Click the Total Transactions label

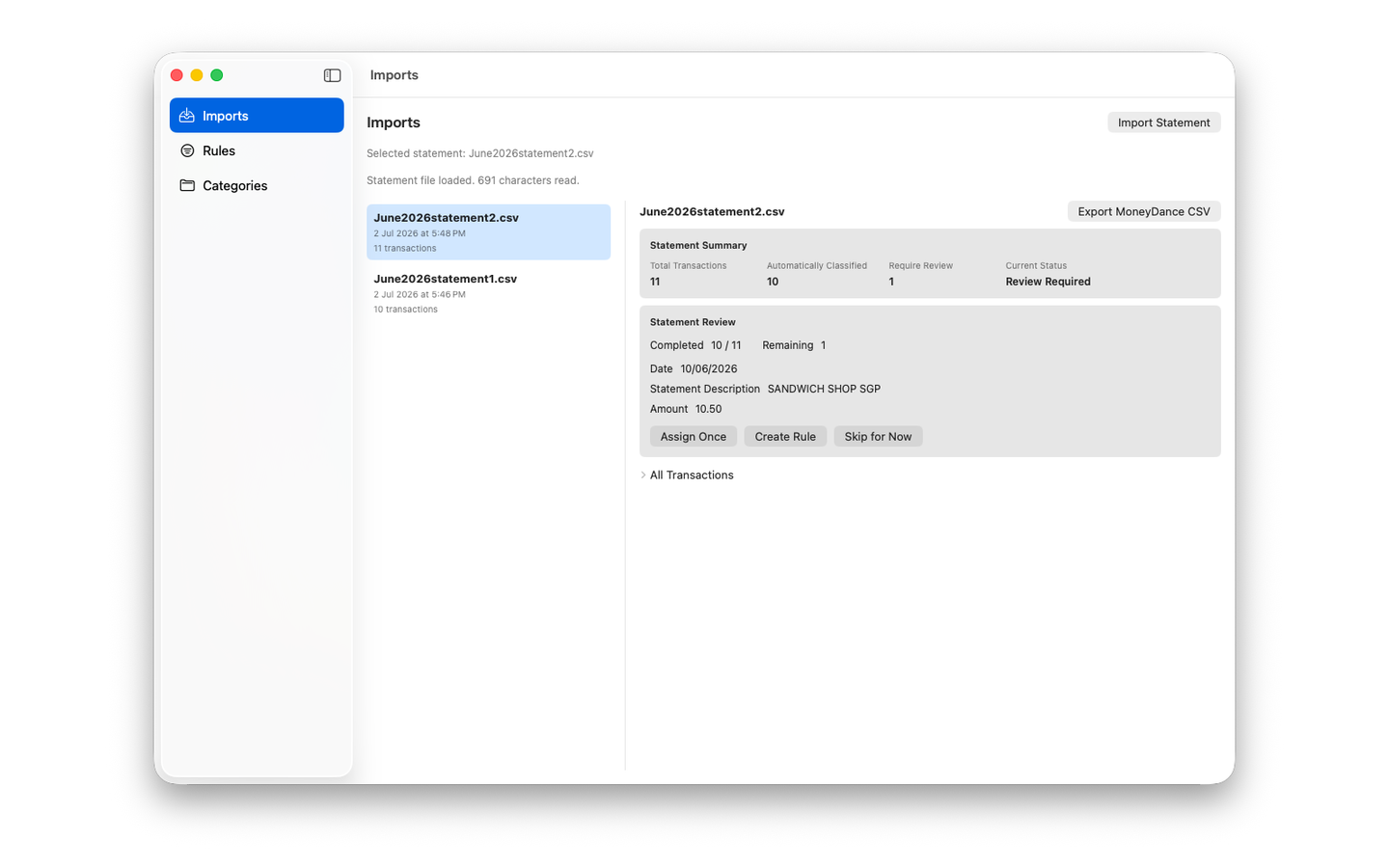[688, 265]
